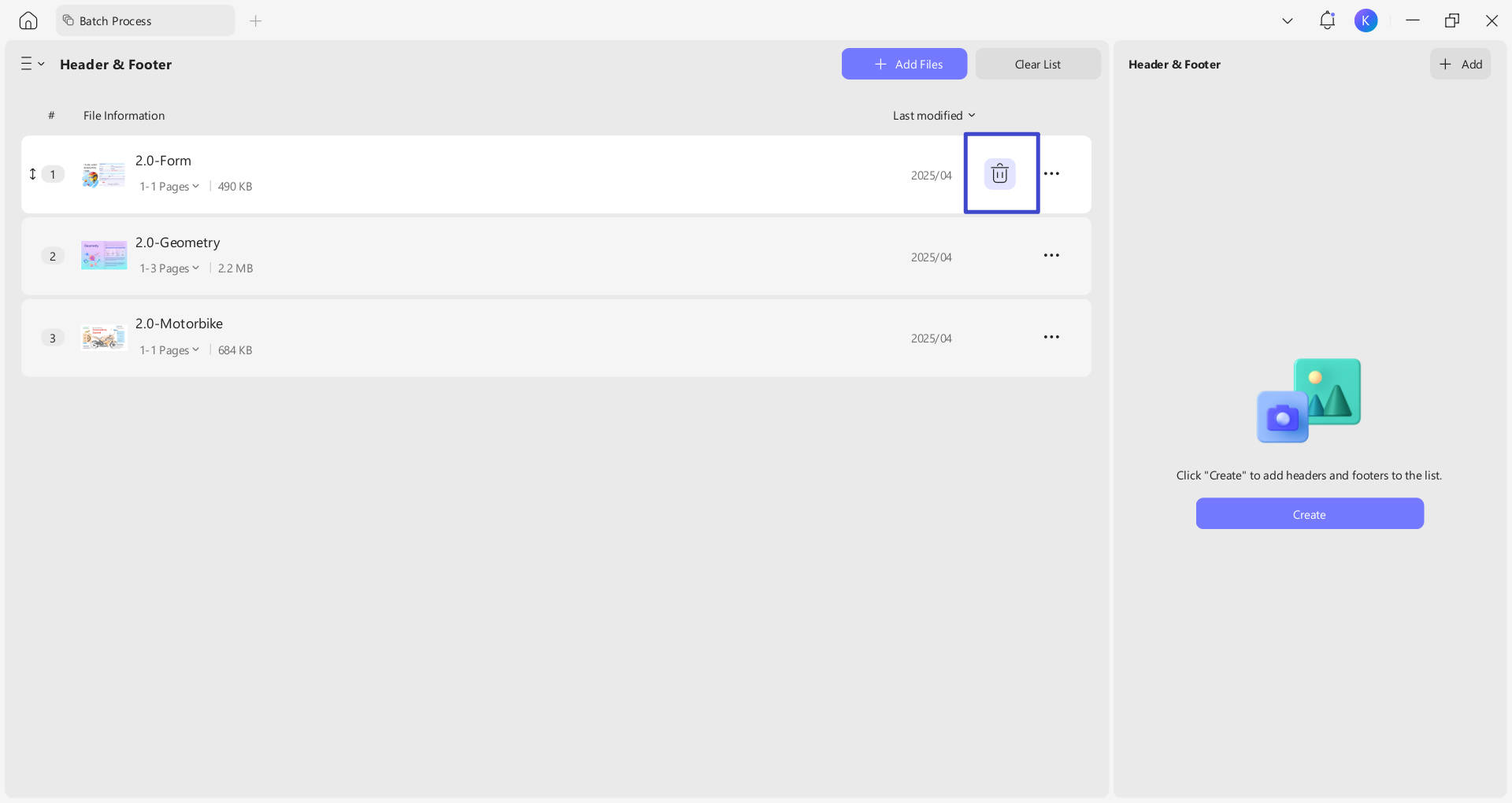Select the 2.0-Geometry thumbnail
The image size is (1512, 803).
[104, 255]
